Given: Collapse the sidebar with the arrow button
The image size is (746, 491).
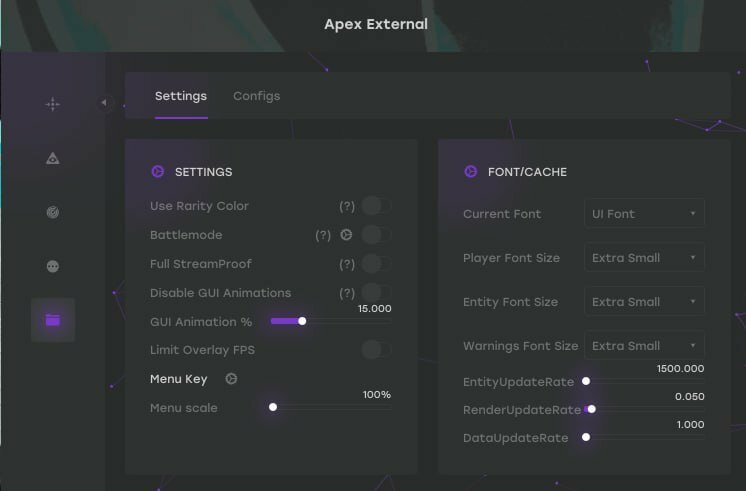Looking at the screenshot, I should tap(104, 102).
